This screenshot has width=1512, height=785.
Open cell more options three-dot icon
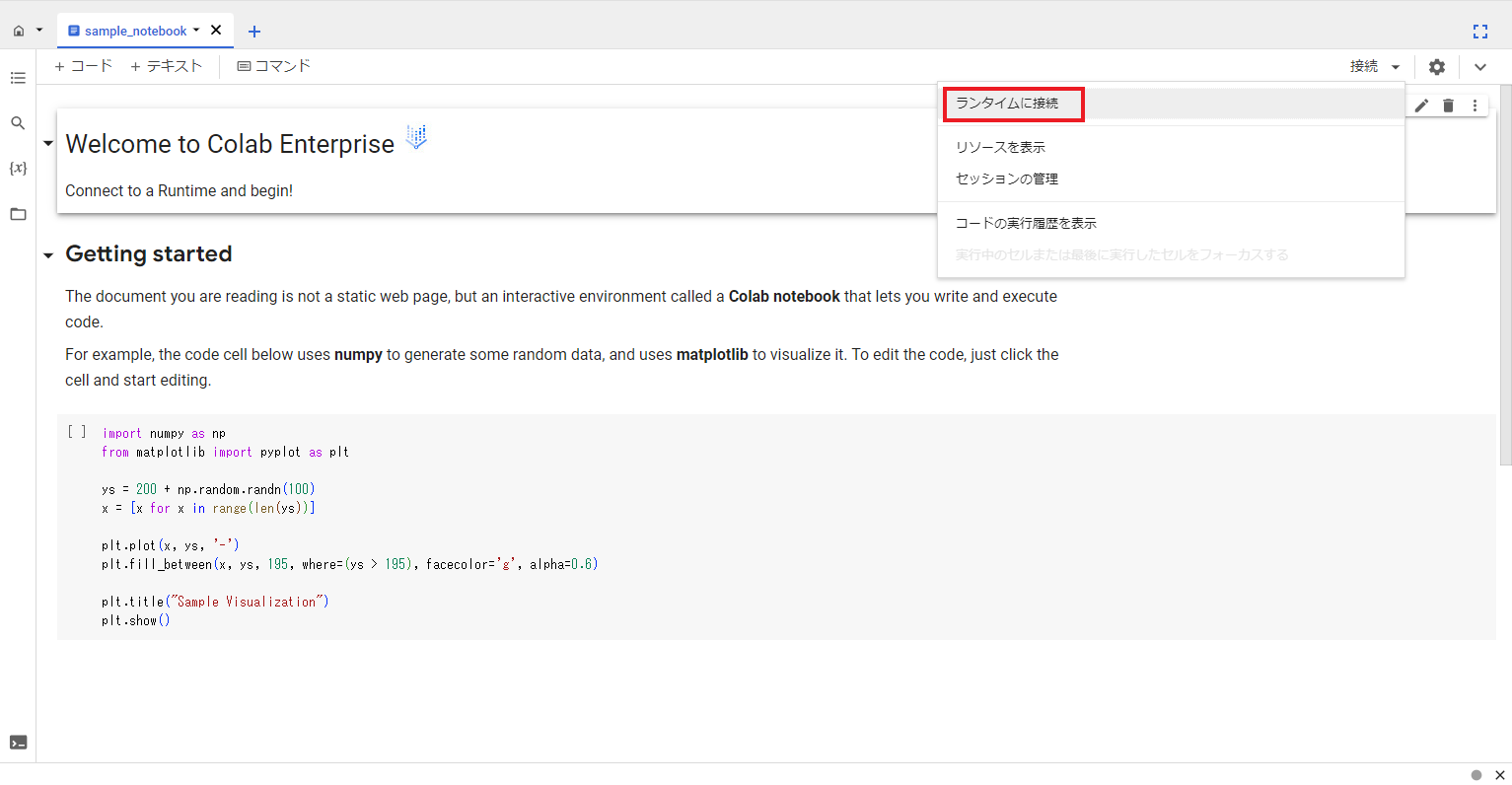(x=1476, y=106)
